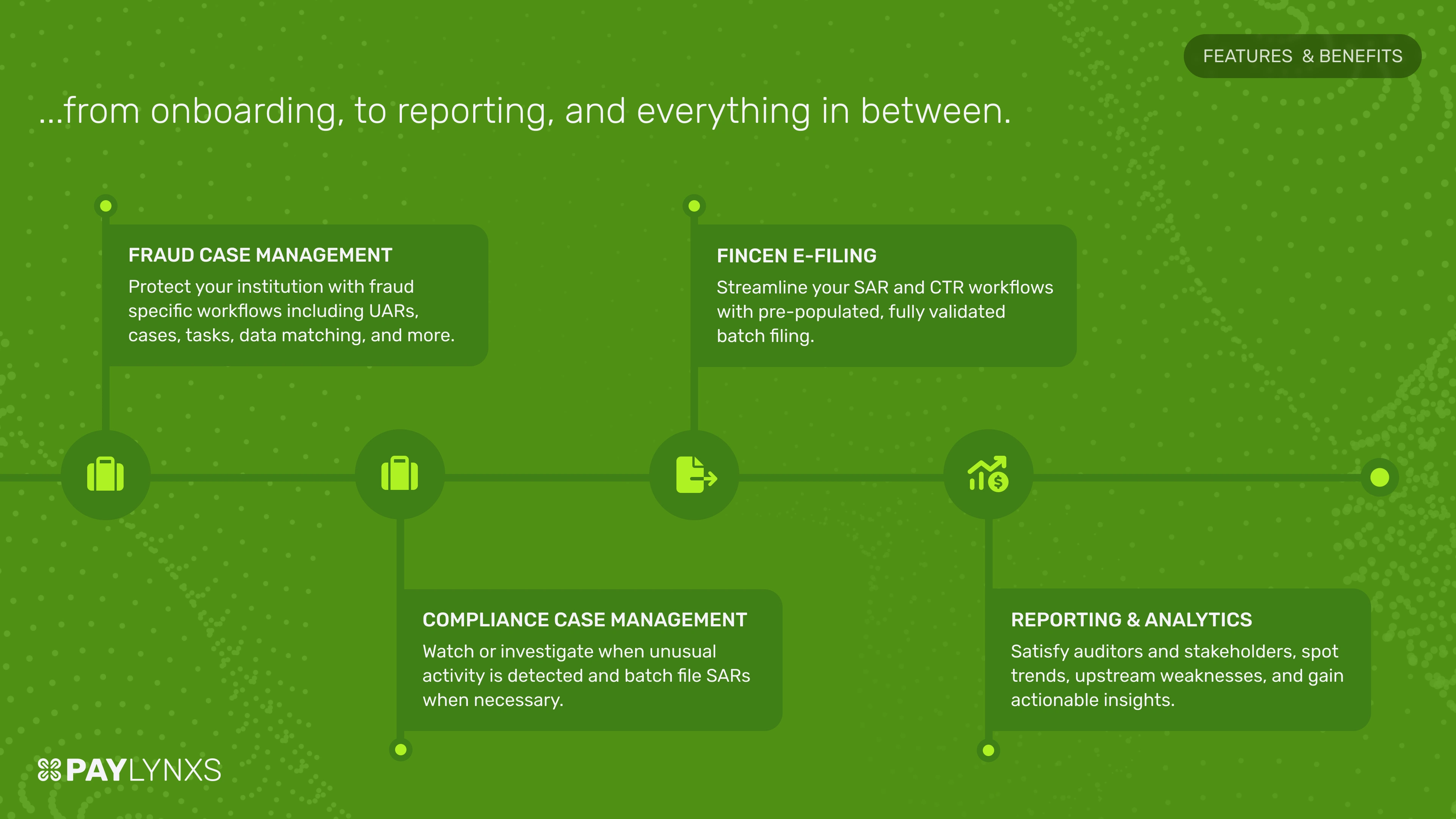Click the timeline end dot at right
This screenshot has width=1456, height=819.
(x=1380, y=478)
